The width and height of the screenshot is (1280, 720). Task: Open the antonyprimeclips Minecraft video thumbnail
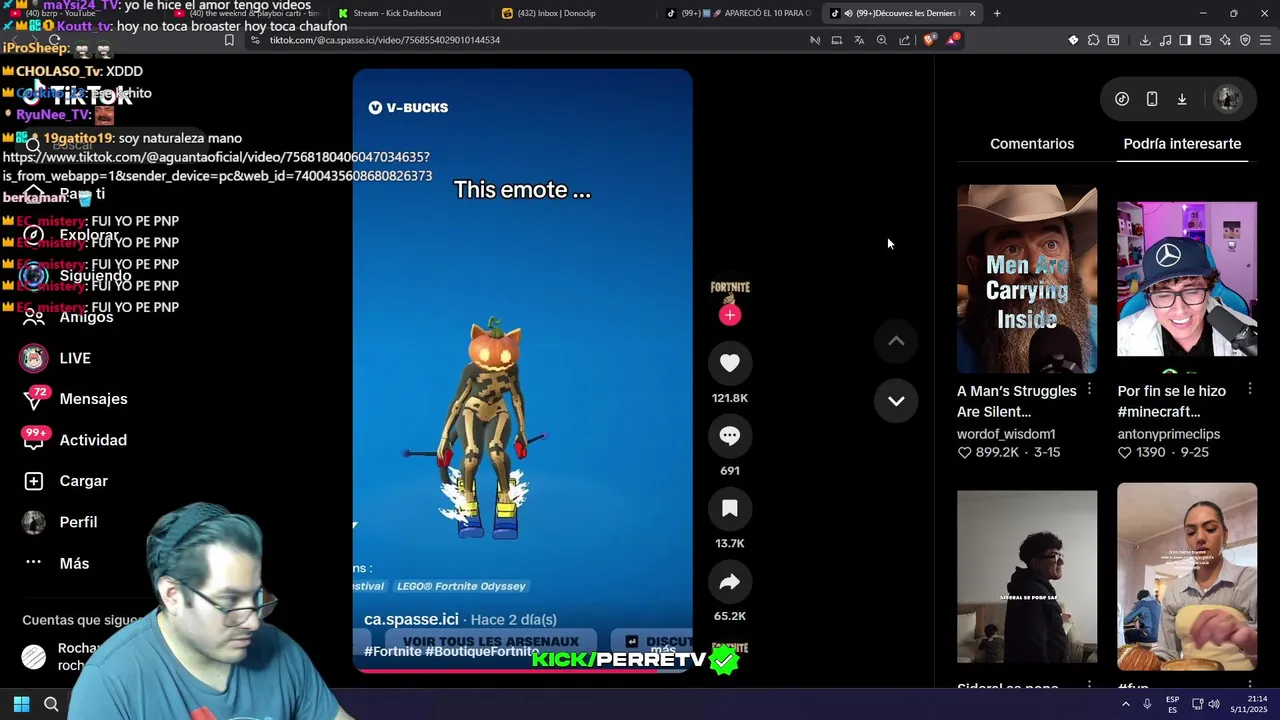point(1187,279)
